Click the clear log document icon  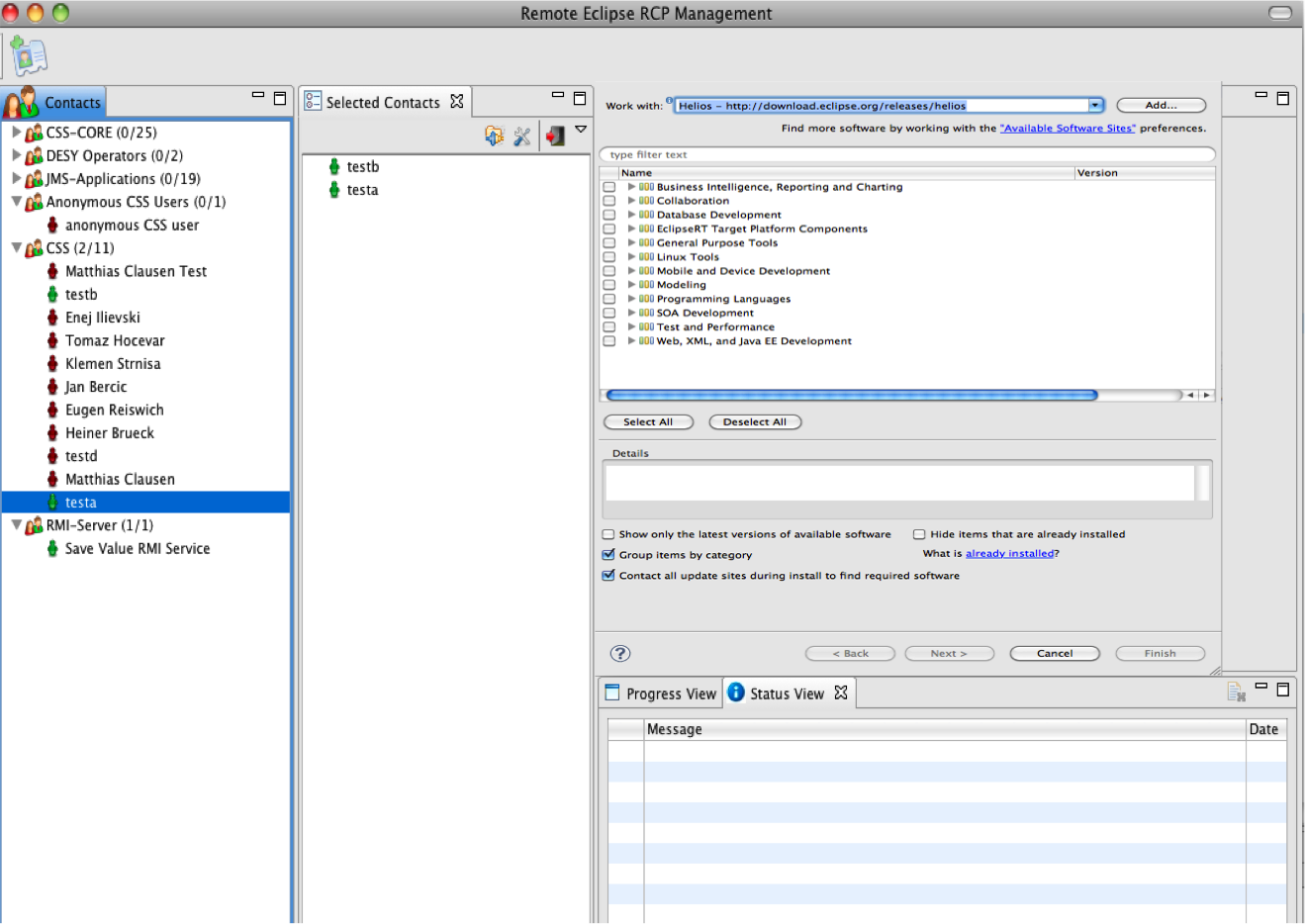1236,692
